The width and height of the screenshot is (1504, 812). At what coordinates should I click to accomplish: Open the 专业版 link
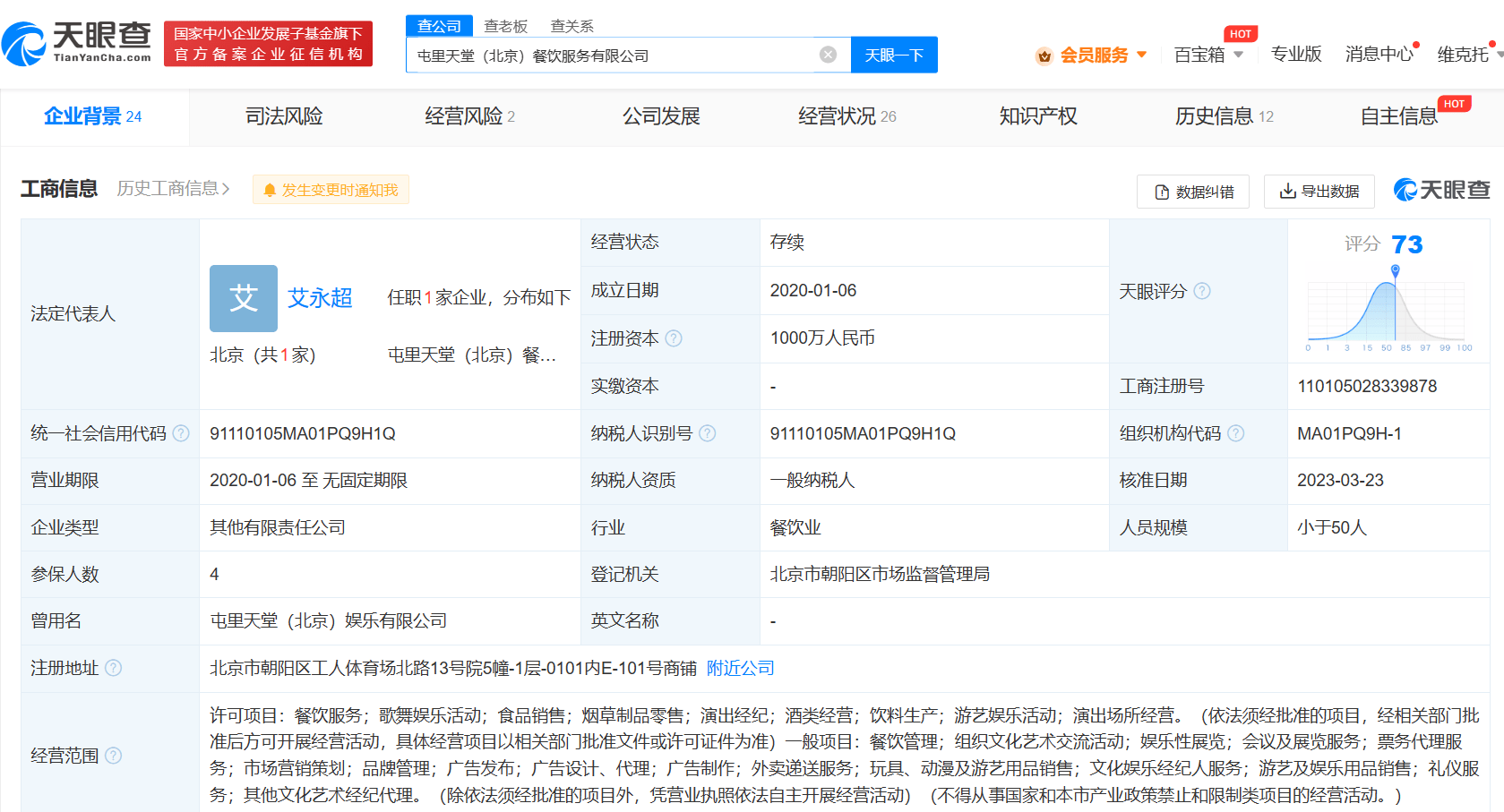1296,55
